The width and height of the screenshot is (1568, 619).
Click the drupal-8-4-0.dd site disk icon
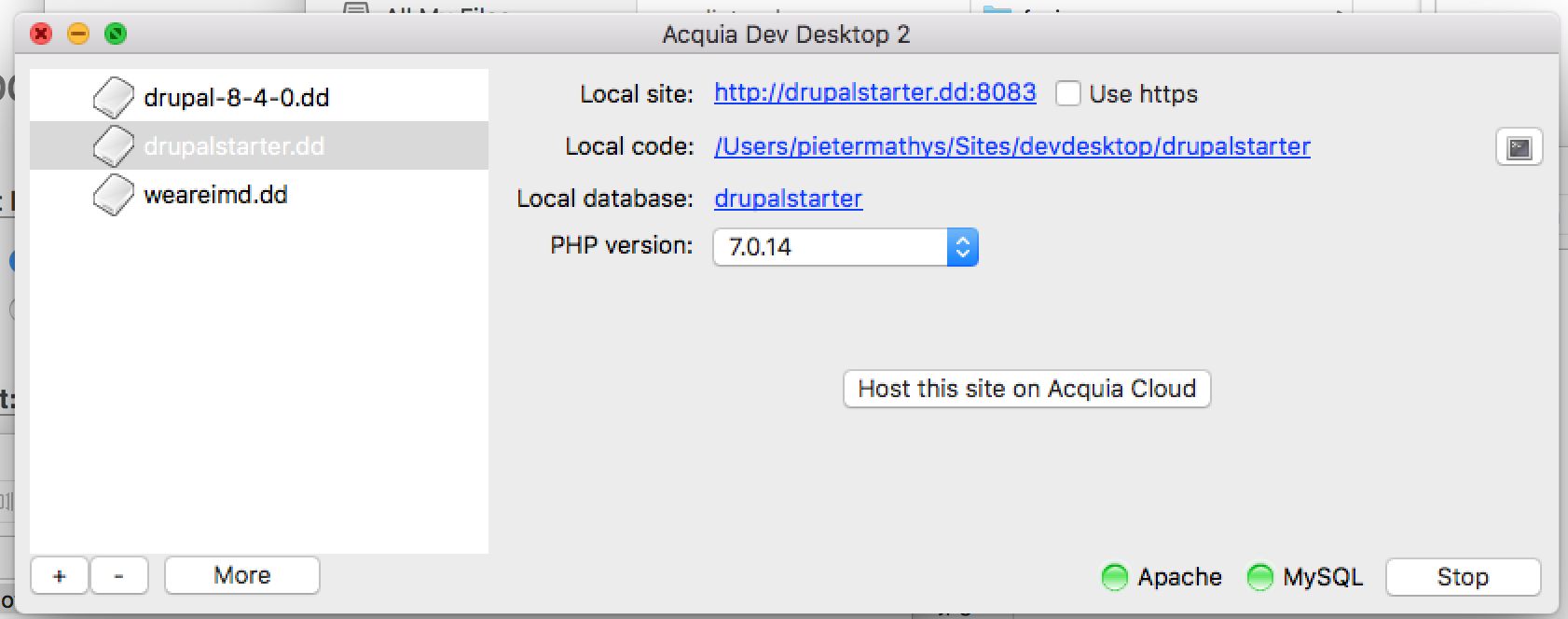point(114,97)
